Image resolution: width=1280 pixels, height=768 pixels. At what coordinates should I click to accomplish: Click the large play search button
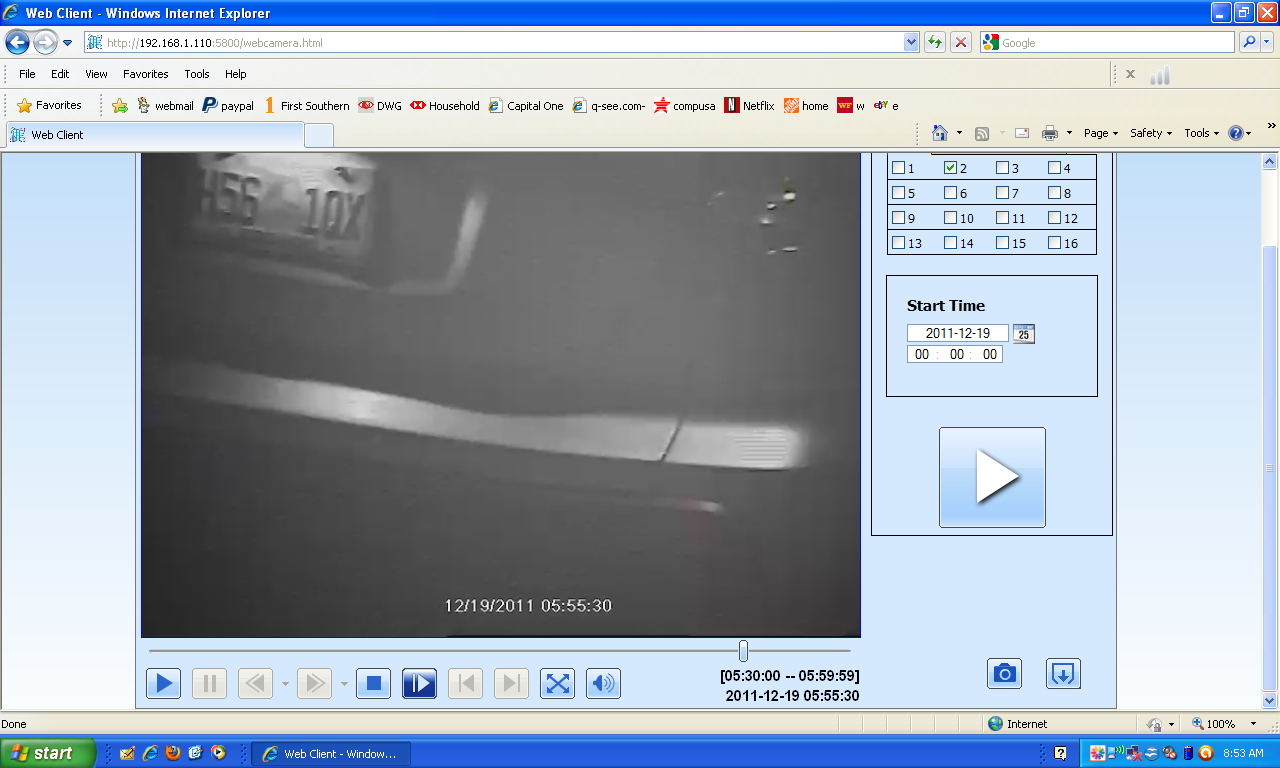click(992, 477)
